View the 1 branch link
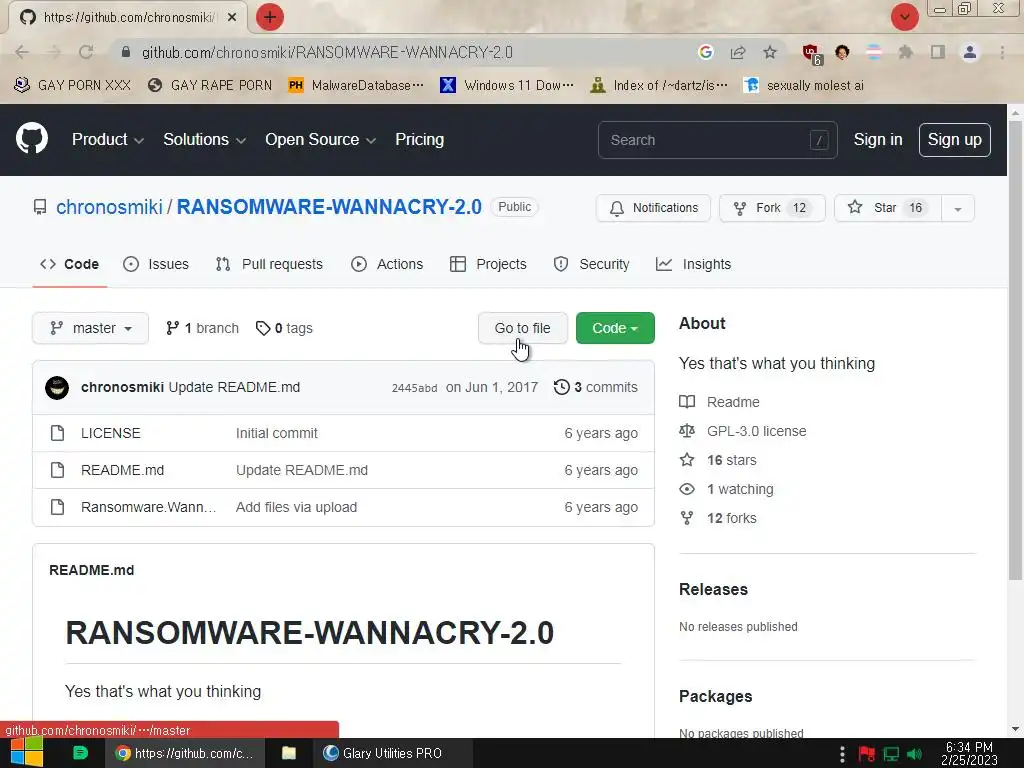The width and height of the screenshot is (1024, 768). click(x=202, y=328)
